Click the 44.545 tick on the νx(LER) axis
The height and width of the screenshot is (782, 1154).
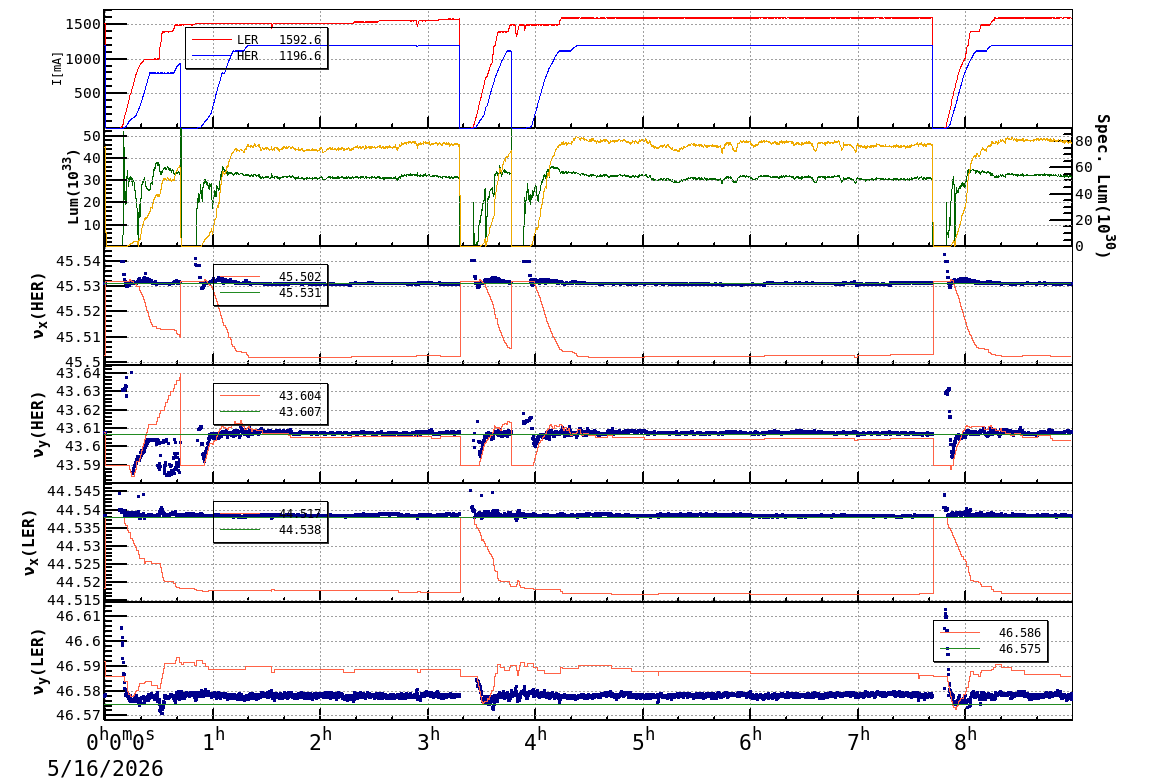point(74,492)
